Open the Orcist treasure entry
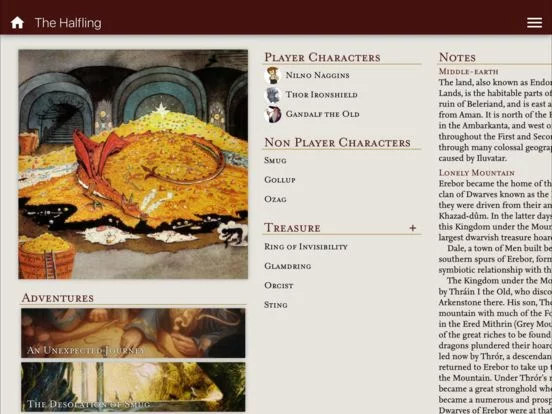 click(279, 286)
